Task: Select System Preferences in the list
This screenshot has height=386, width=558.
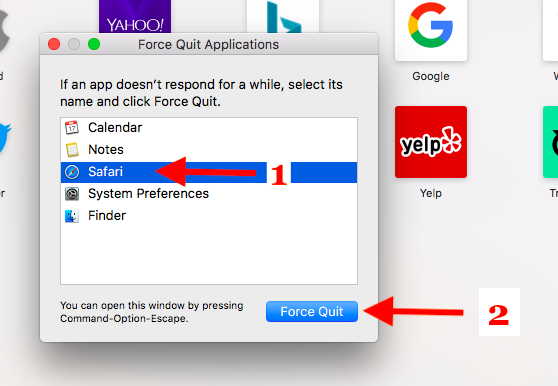Action: click(209, 194)
